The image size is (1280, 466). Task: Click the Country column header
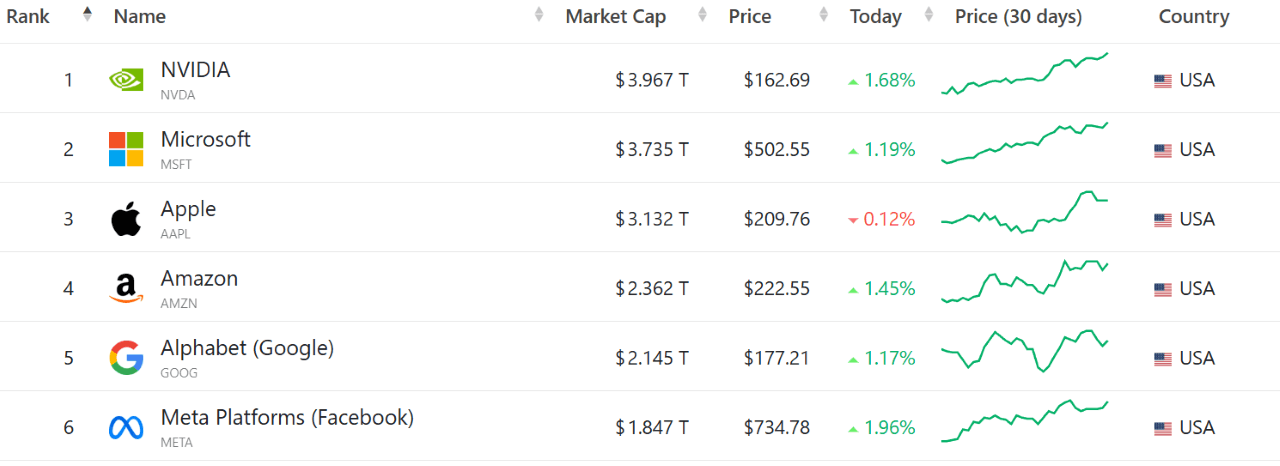click(1193, 16)
